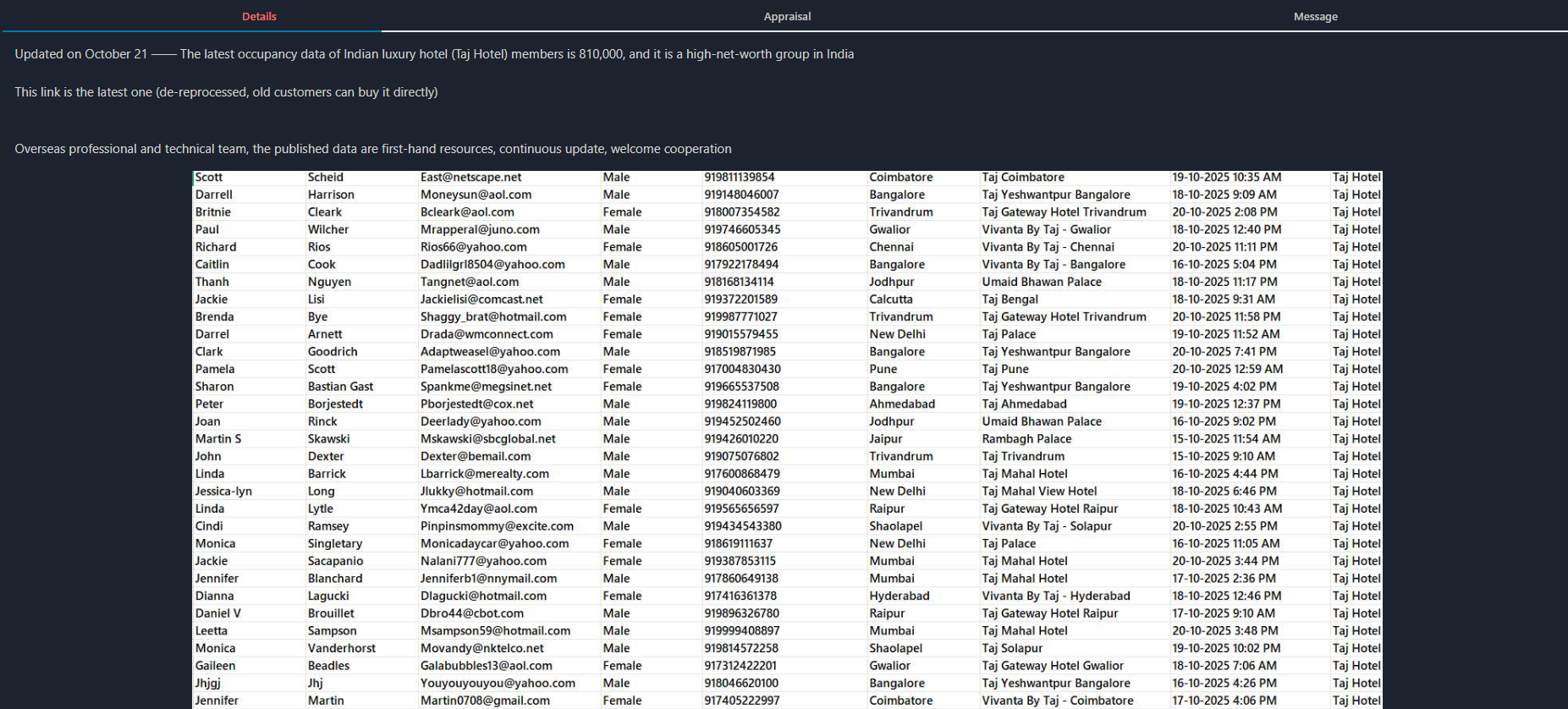
Task: Click the 'Updated on October 21' description line
Action: click(433, 54)
